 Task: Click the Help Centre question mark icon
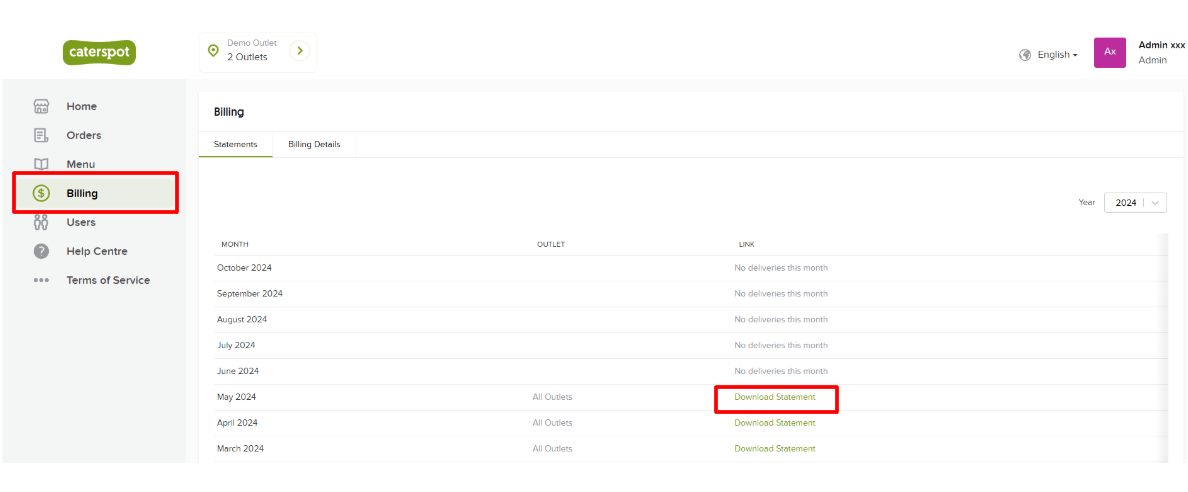41,251
